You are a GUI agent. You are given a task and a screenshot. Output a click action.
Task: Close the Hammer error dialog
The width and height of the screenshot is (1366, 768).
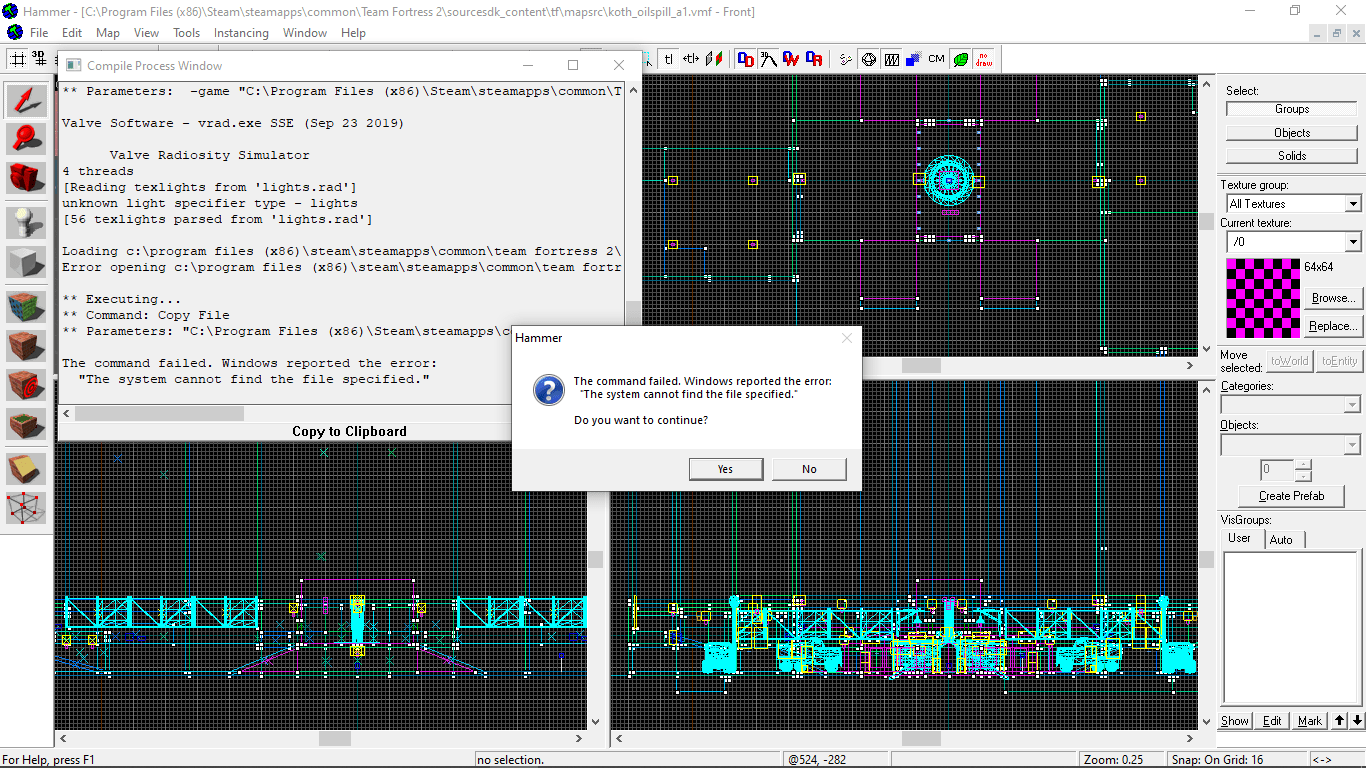tap(847, 338)
